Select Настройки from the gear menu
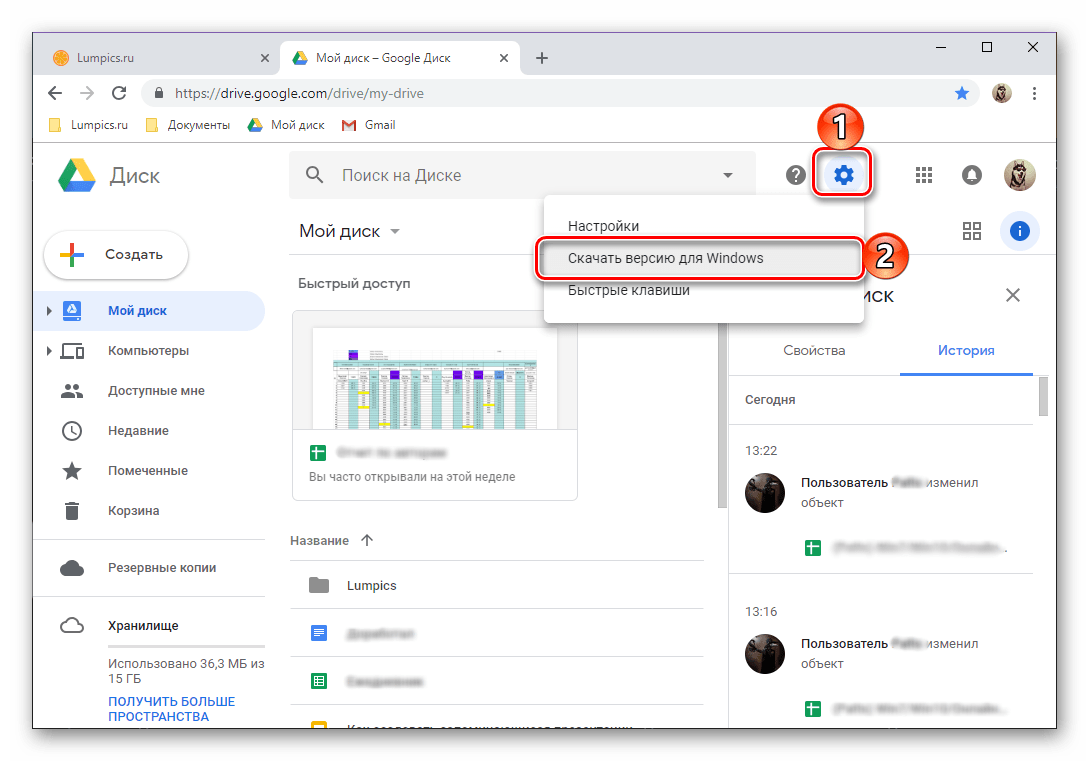1089x761 pixels. [704, 226]
